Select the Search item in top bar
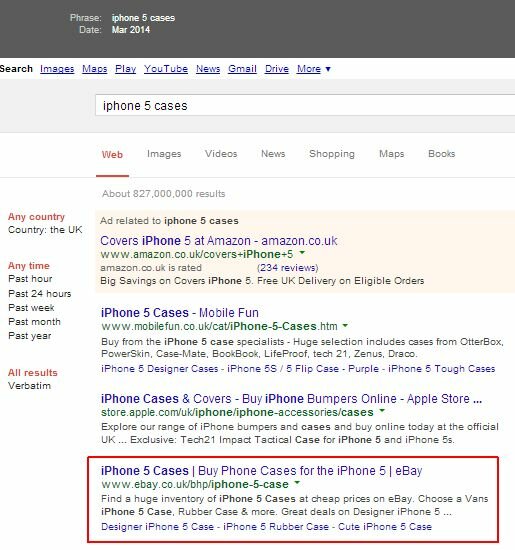The width and height of the screenshot is (515, 550). 16,69
